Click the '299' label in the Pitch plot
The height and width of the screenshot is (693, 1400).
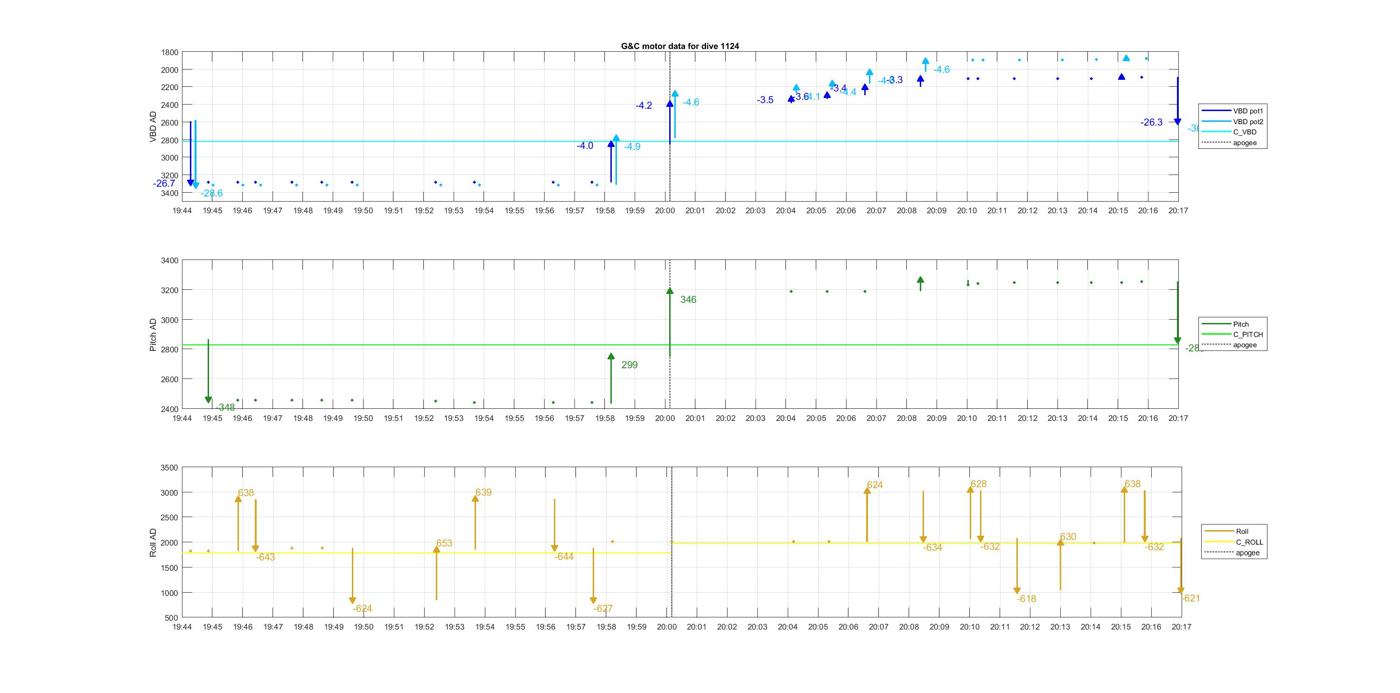[629, 365]
